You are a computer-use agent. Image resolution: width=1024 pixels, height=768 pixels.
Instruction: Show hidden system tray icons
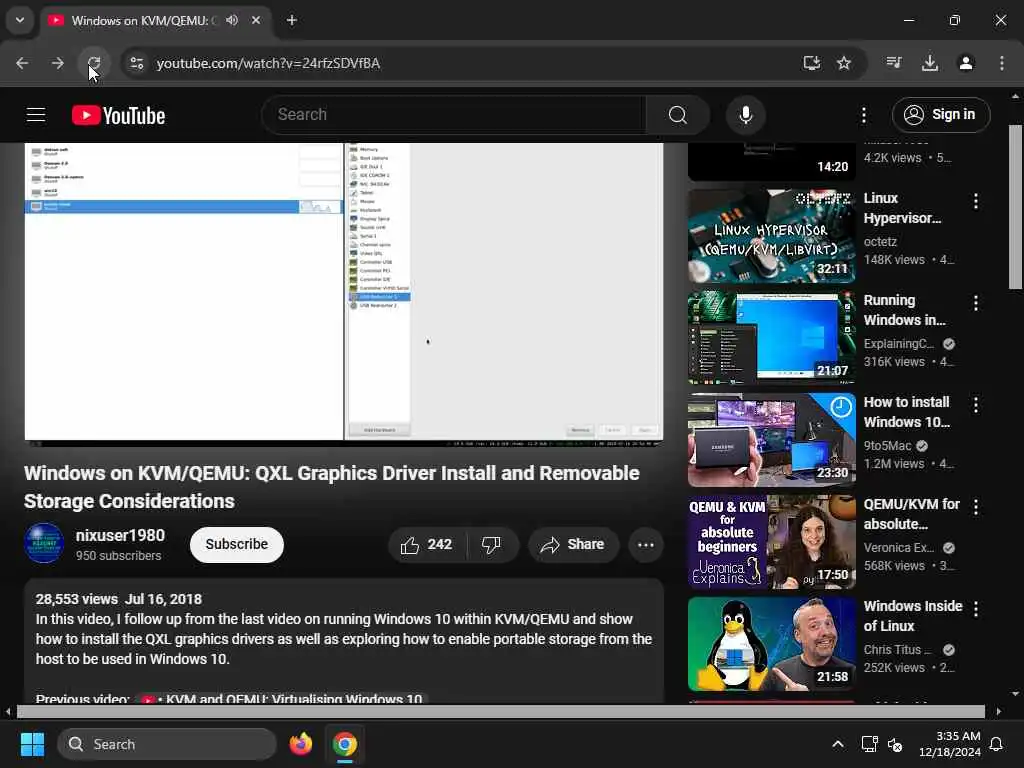837,744
